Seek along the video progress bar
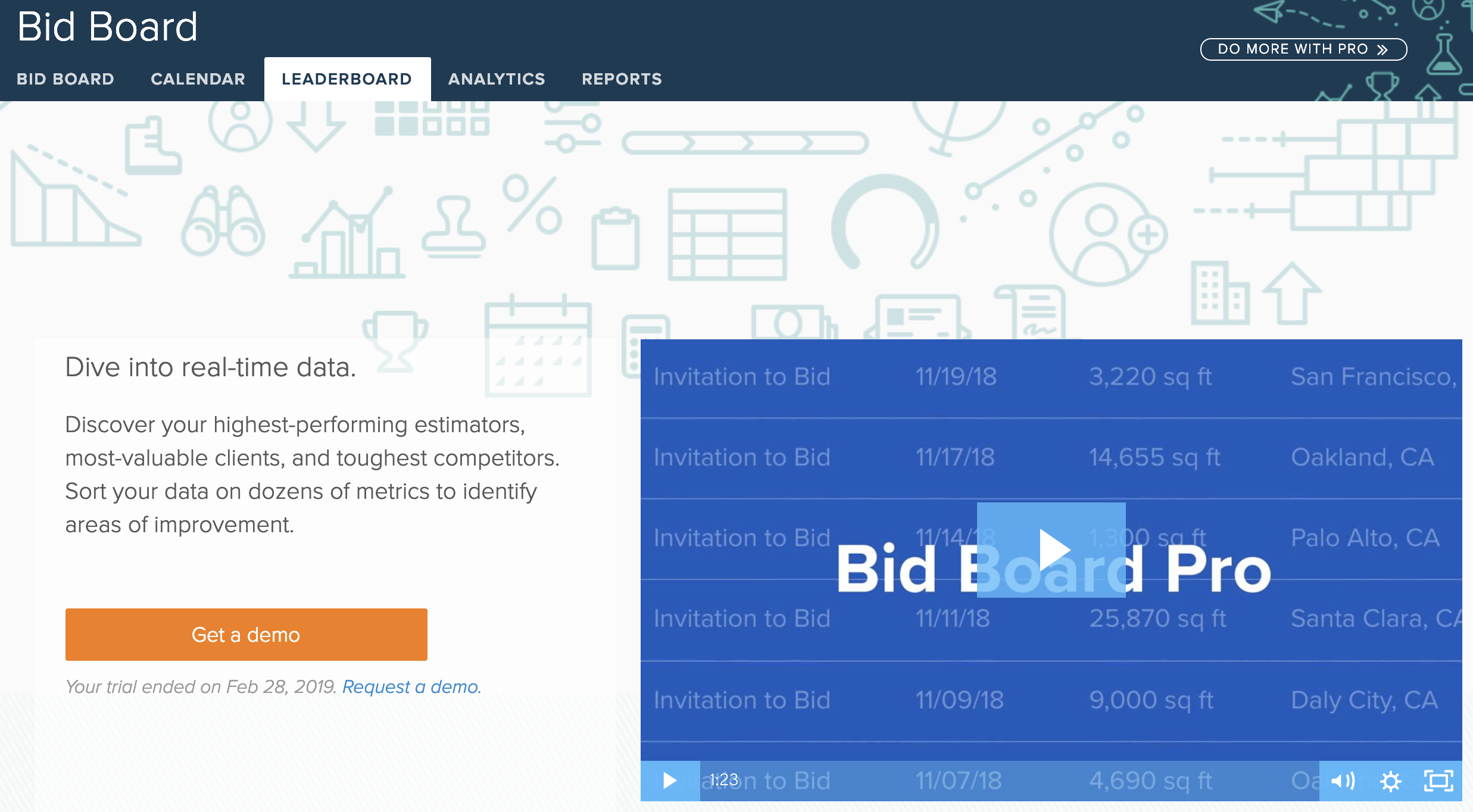This screenshot has height=812, width=1473. [1012, 780]
